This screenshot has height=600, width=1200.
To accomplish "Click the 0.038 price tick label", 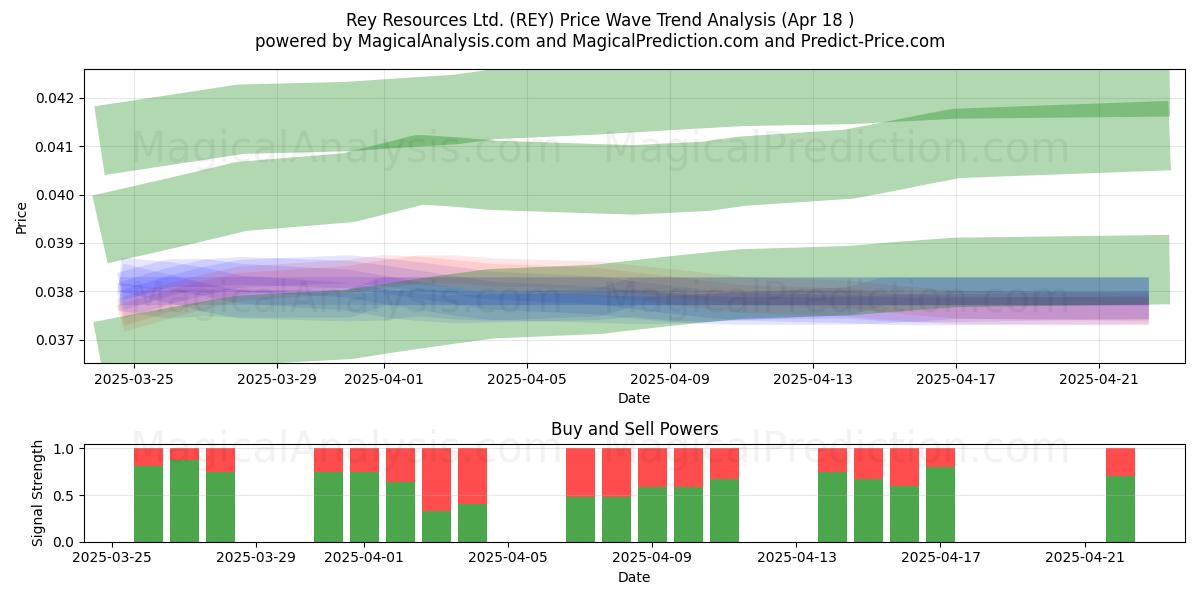I will [x=56, y=292].
